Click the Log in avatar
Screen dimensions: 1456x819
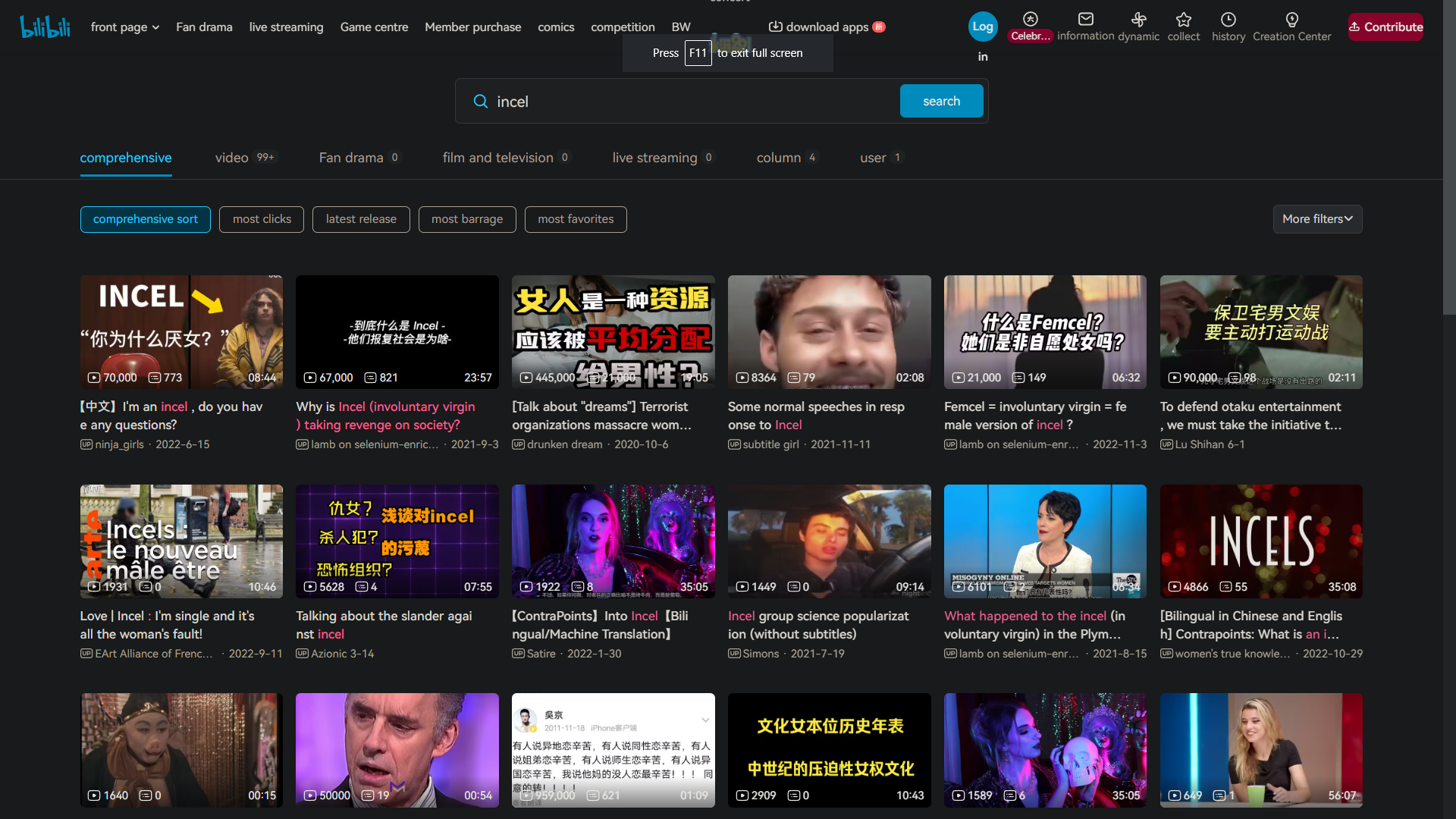pos(983,27)
